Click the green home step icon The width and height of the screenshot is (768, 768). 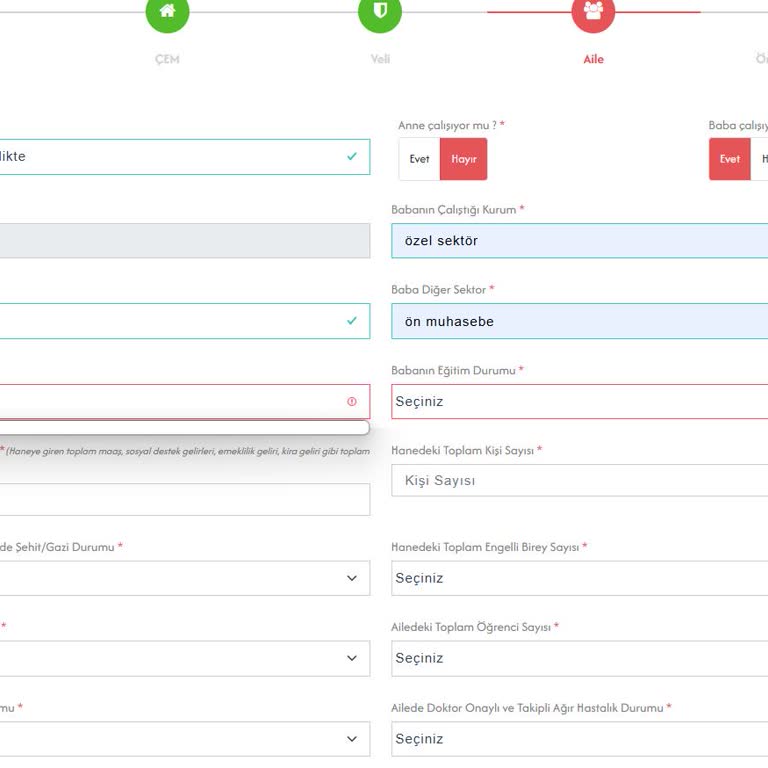167,12
